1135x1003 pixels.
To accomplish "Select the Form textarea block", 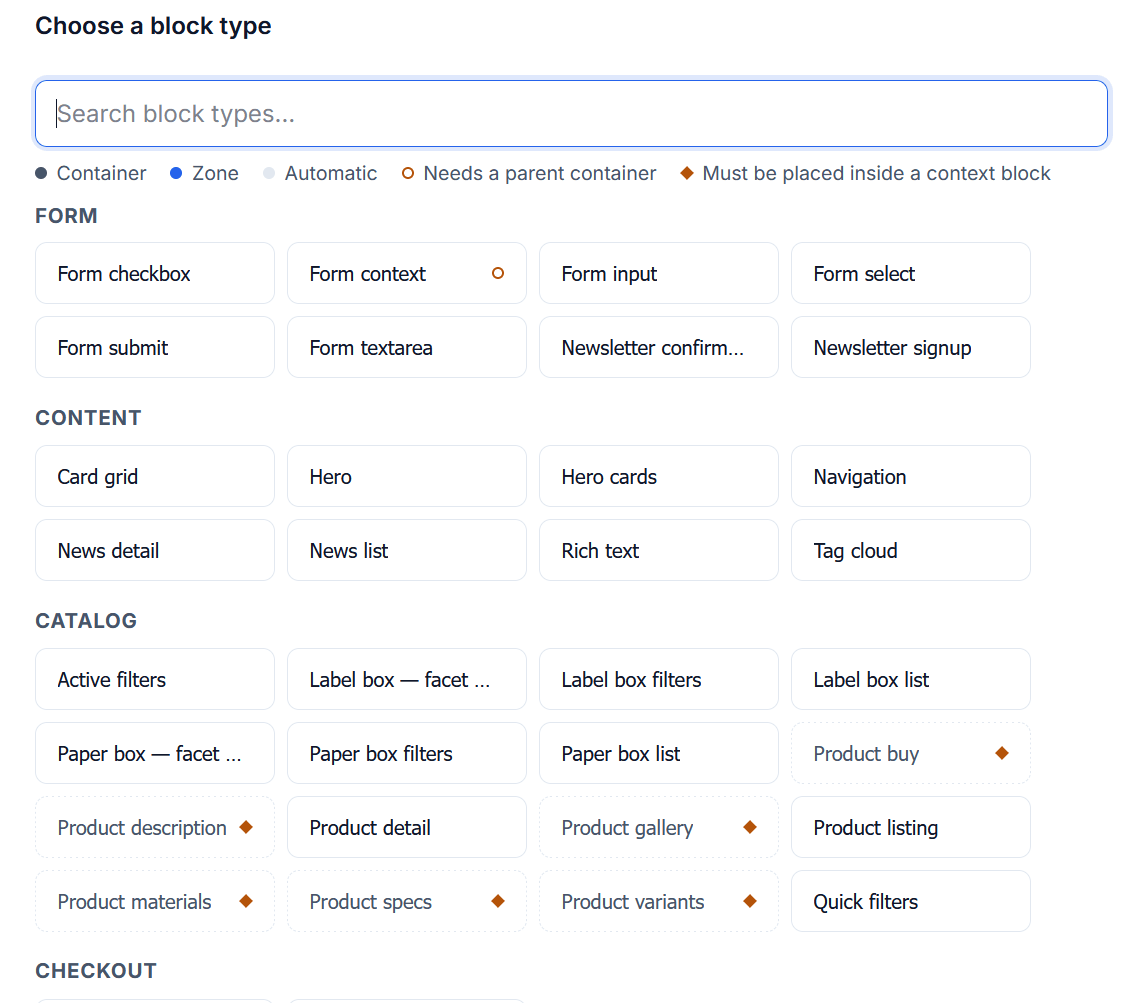I will coord(407,347).
